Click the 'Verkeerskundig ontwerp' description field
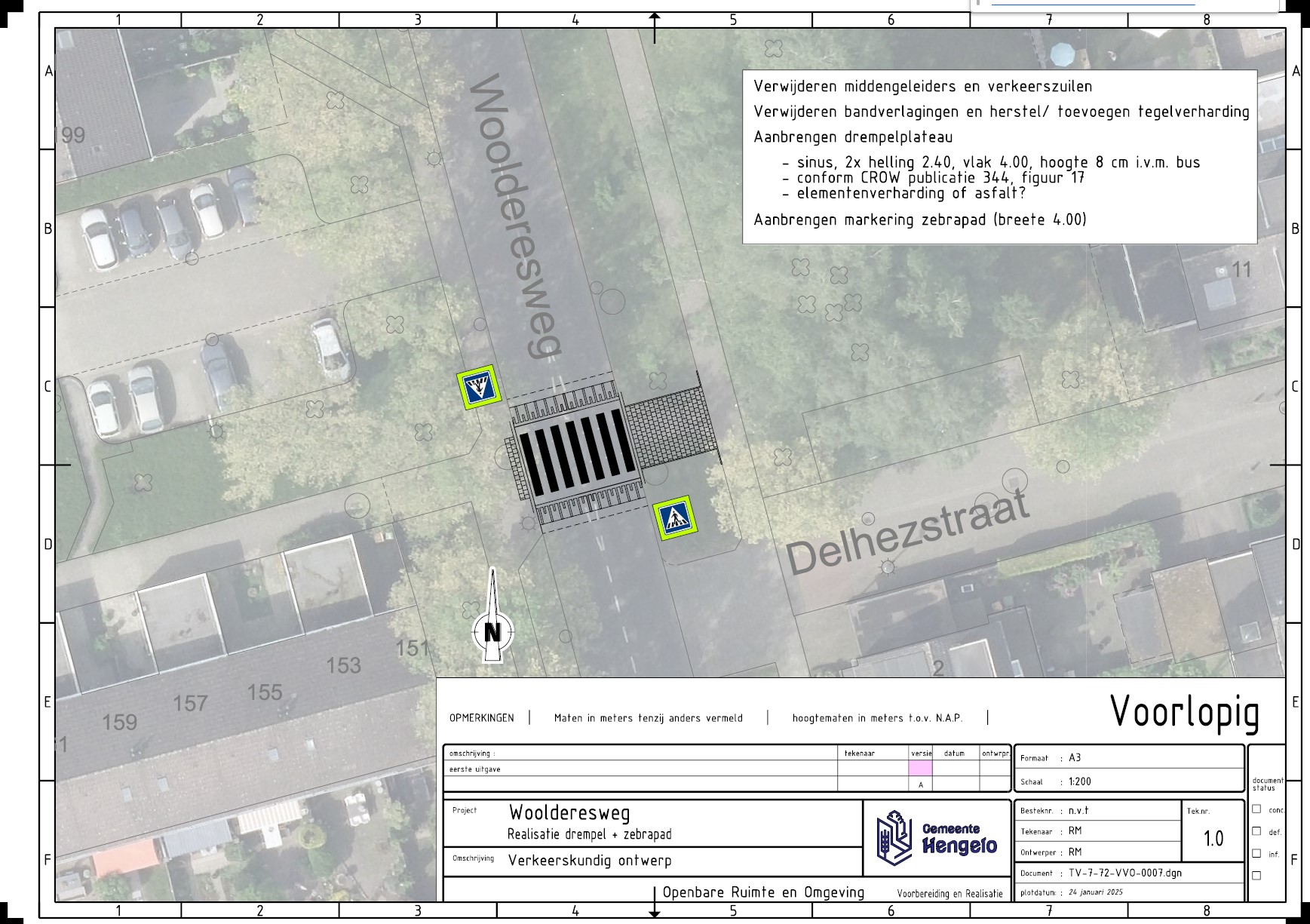The width and height of the screenshot is (1310, 924). pyautogui.click(x=589, y=861)
